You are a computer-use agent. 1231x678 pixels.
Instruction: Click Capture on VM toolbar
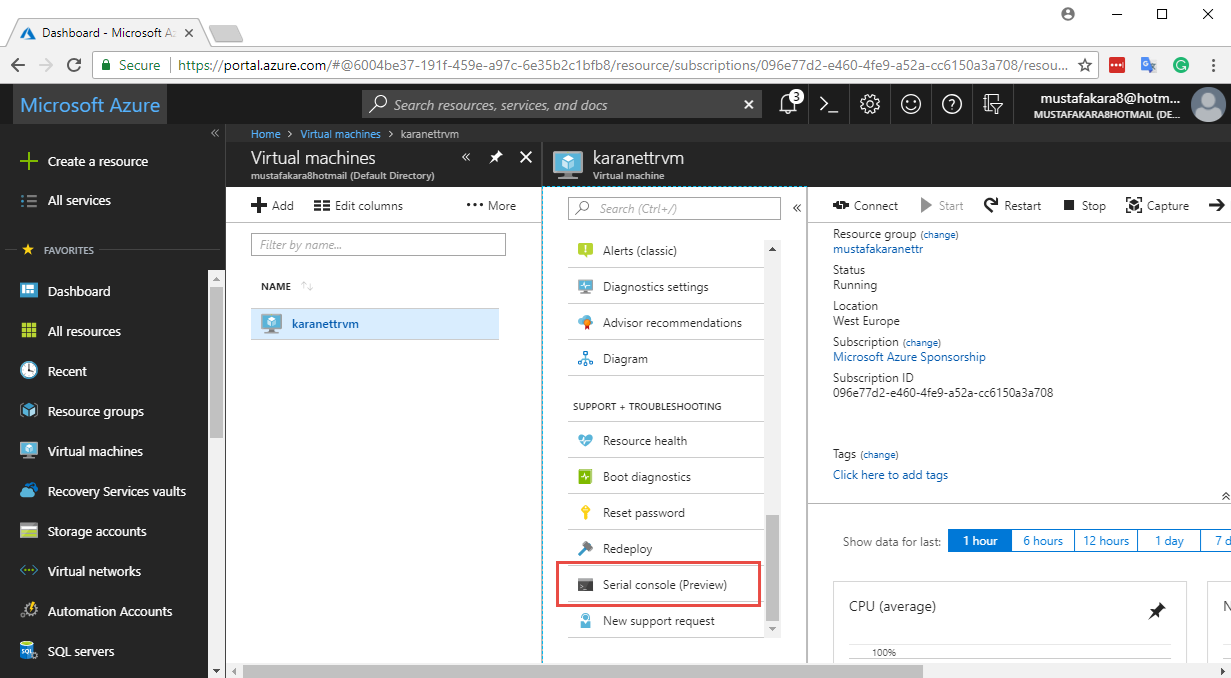coord(1157,205)
